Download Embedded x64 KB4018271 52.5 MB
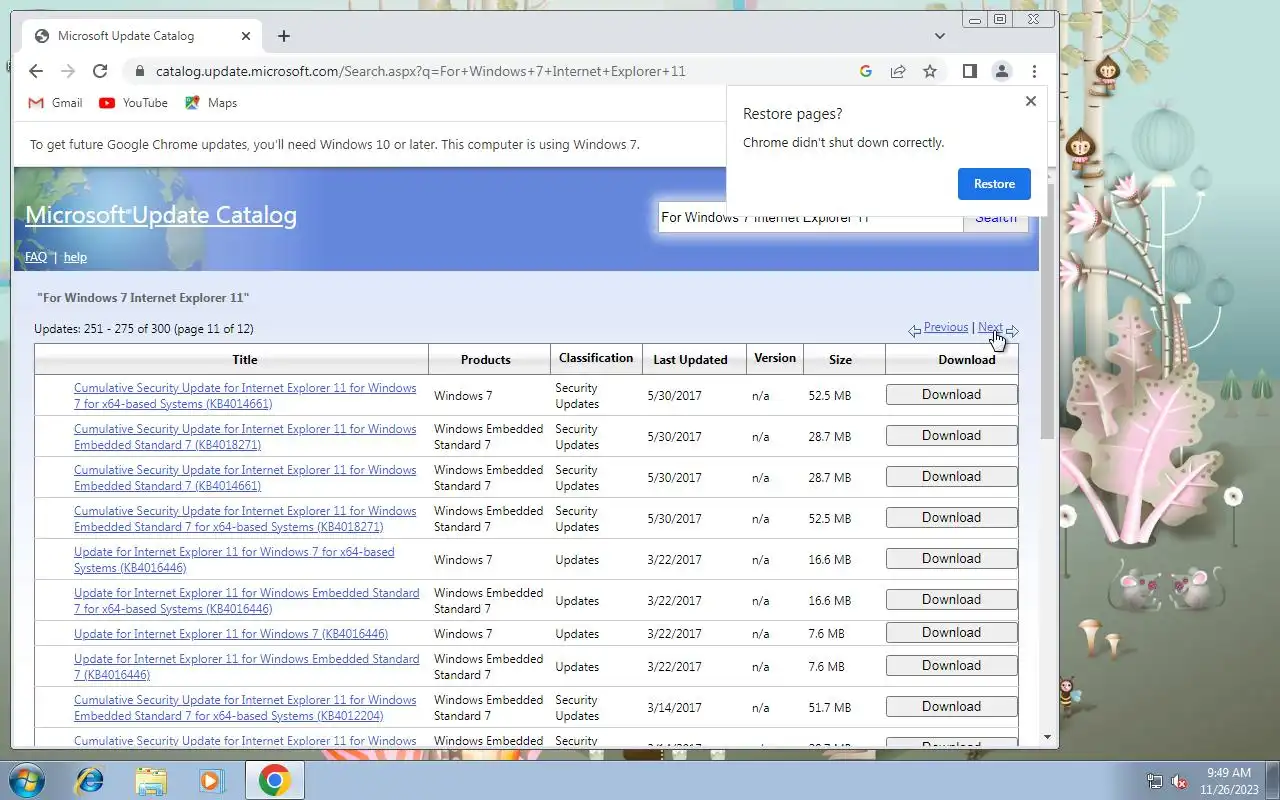 pos(951,517)
